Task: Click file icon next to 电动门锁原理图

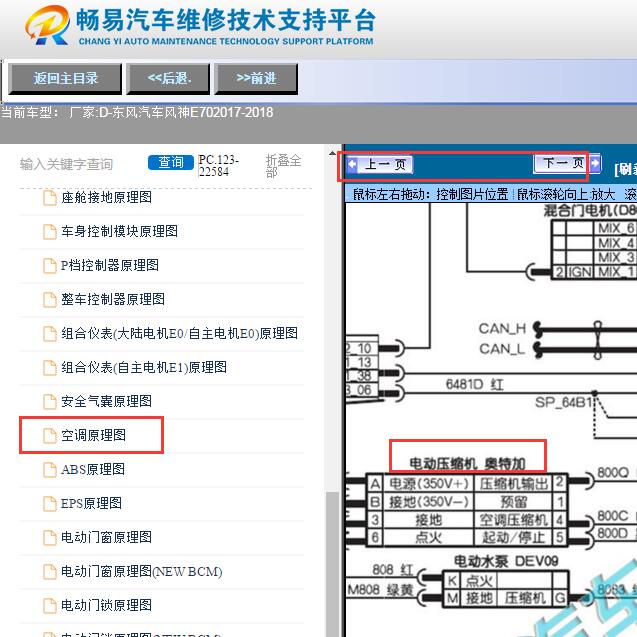Action: [x=50, y=606]
